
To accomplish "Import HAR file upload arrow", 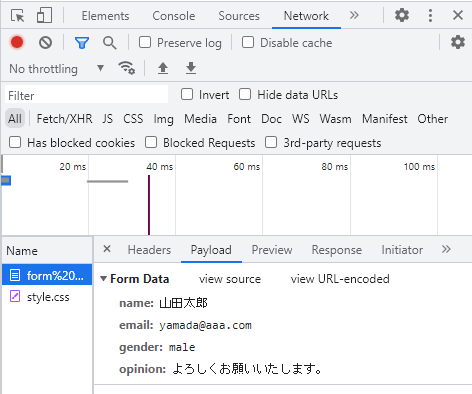I will point(163,68).
